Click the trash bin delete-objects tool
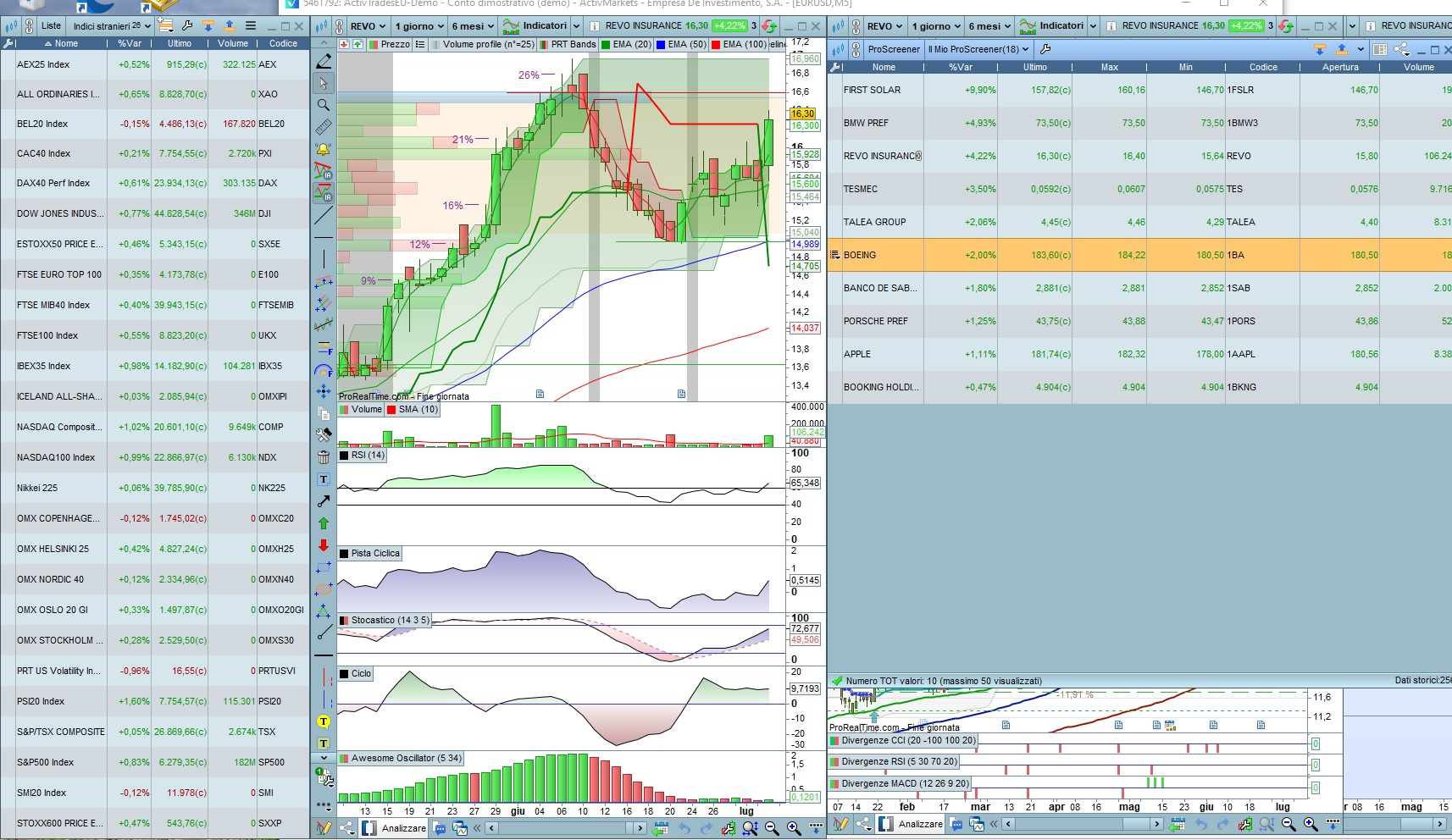Viewport: 1452px width, 840px height. pos(324,457)
